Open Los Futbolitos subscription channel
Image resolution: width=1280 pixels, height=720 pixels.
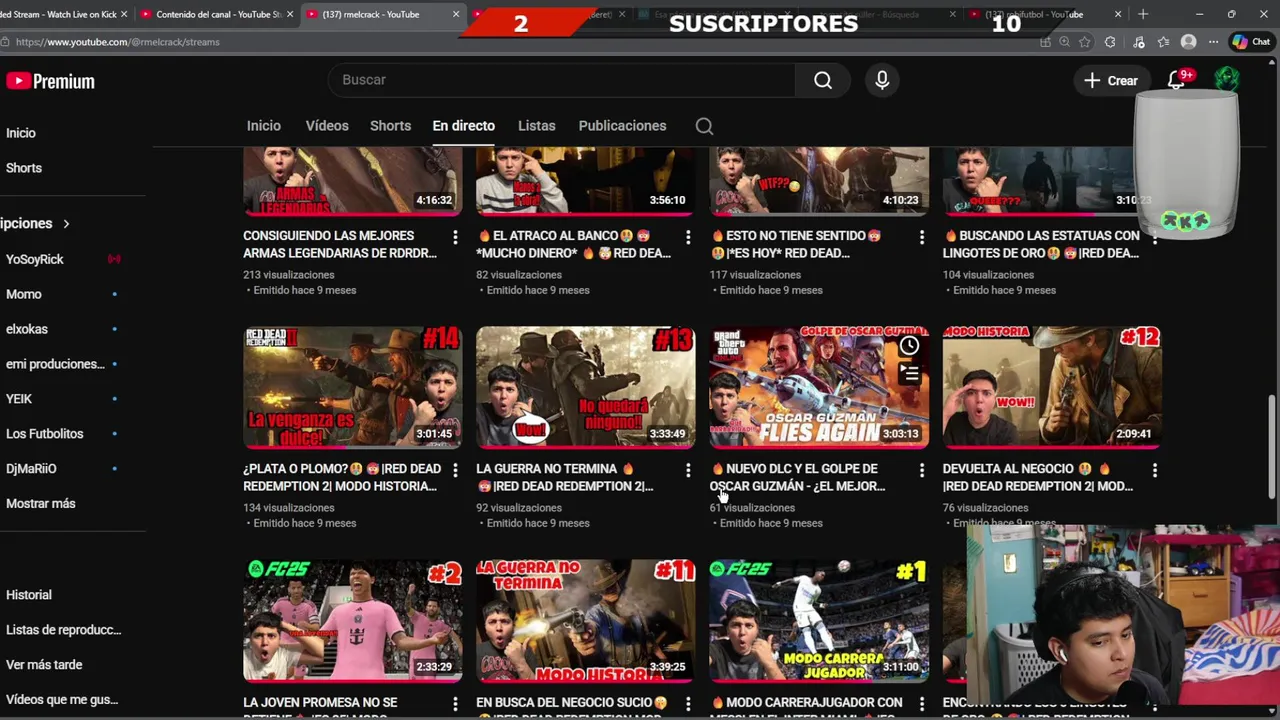[x=45, y=434]
